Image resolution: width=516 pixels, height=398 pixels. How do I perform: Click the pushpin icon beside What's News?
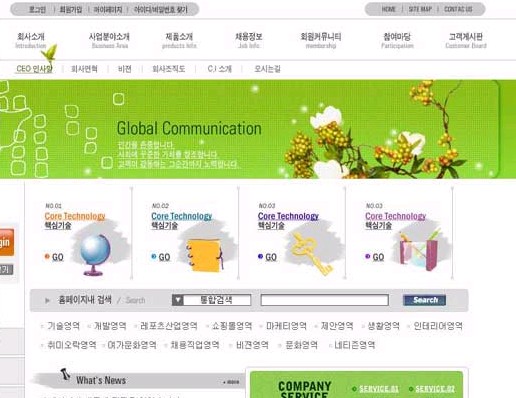(65, 375)
